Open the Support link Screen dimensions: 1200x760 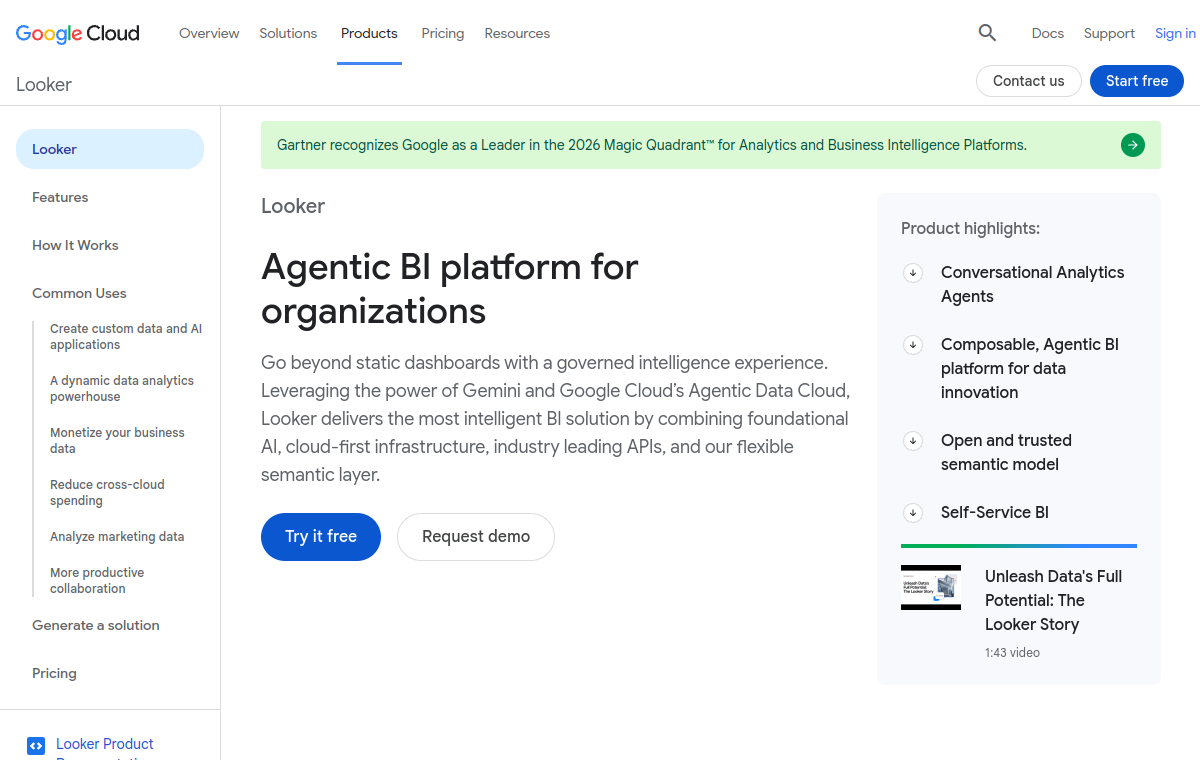click(x=1109, y=33)
